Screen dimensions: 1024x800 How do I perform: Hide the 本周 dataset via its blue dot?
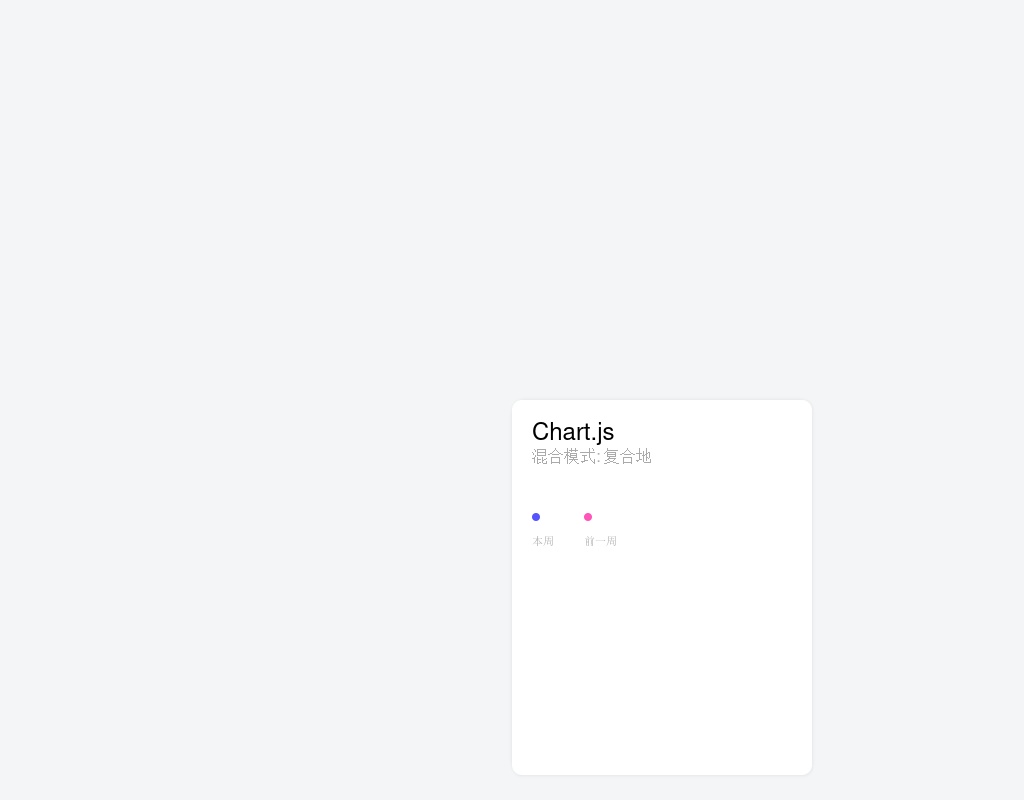536,517
